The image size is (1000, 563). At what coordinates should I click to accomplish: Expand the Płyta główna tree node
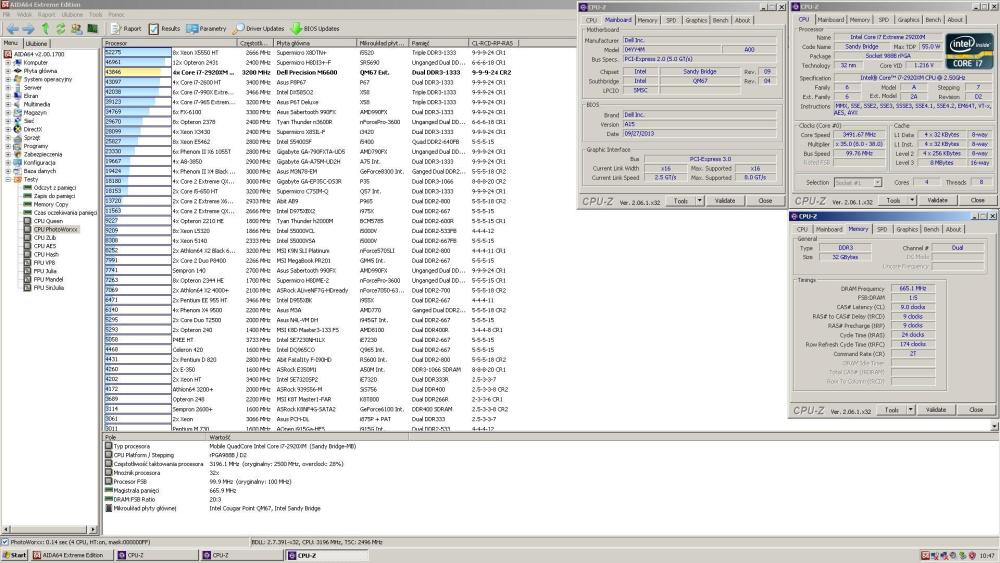click(8, 71)
